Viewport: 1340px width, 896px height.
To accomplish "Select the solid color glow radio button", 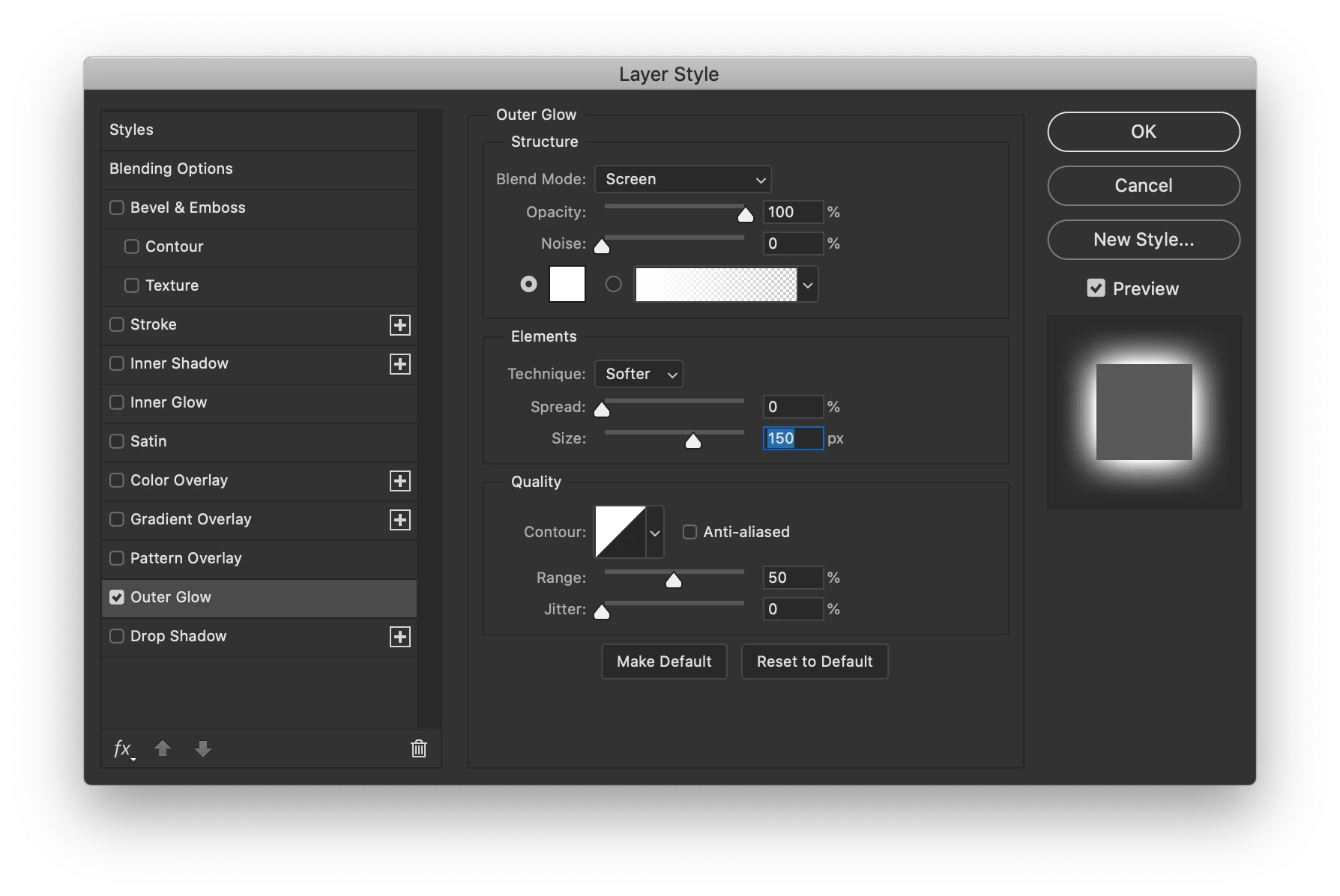I will [x=529, y=284].
